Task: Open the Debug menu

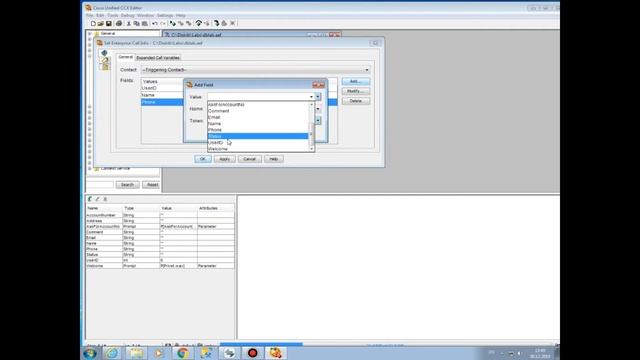Action: 128,16
